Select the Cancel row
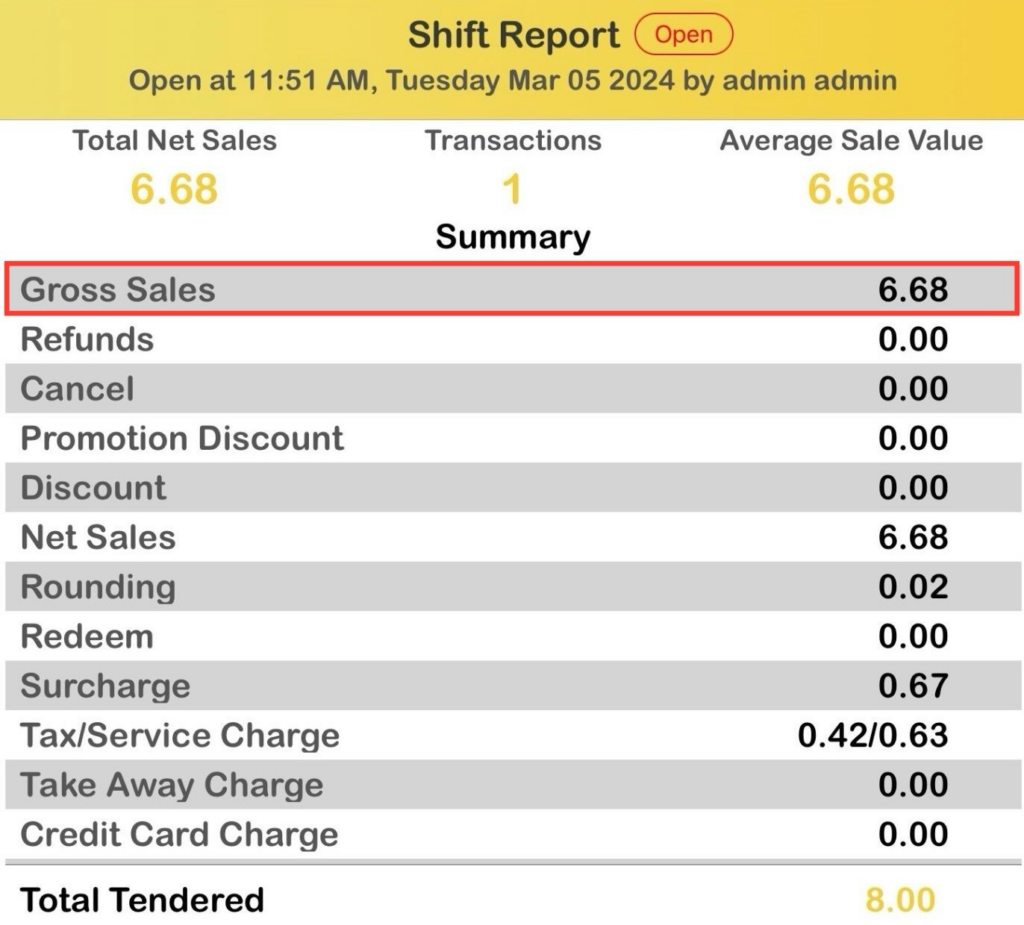The width and height of the screenshot is (1024, 925). (512, 389)
